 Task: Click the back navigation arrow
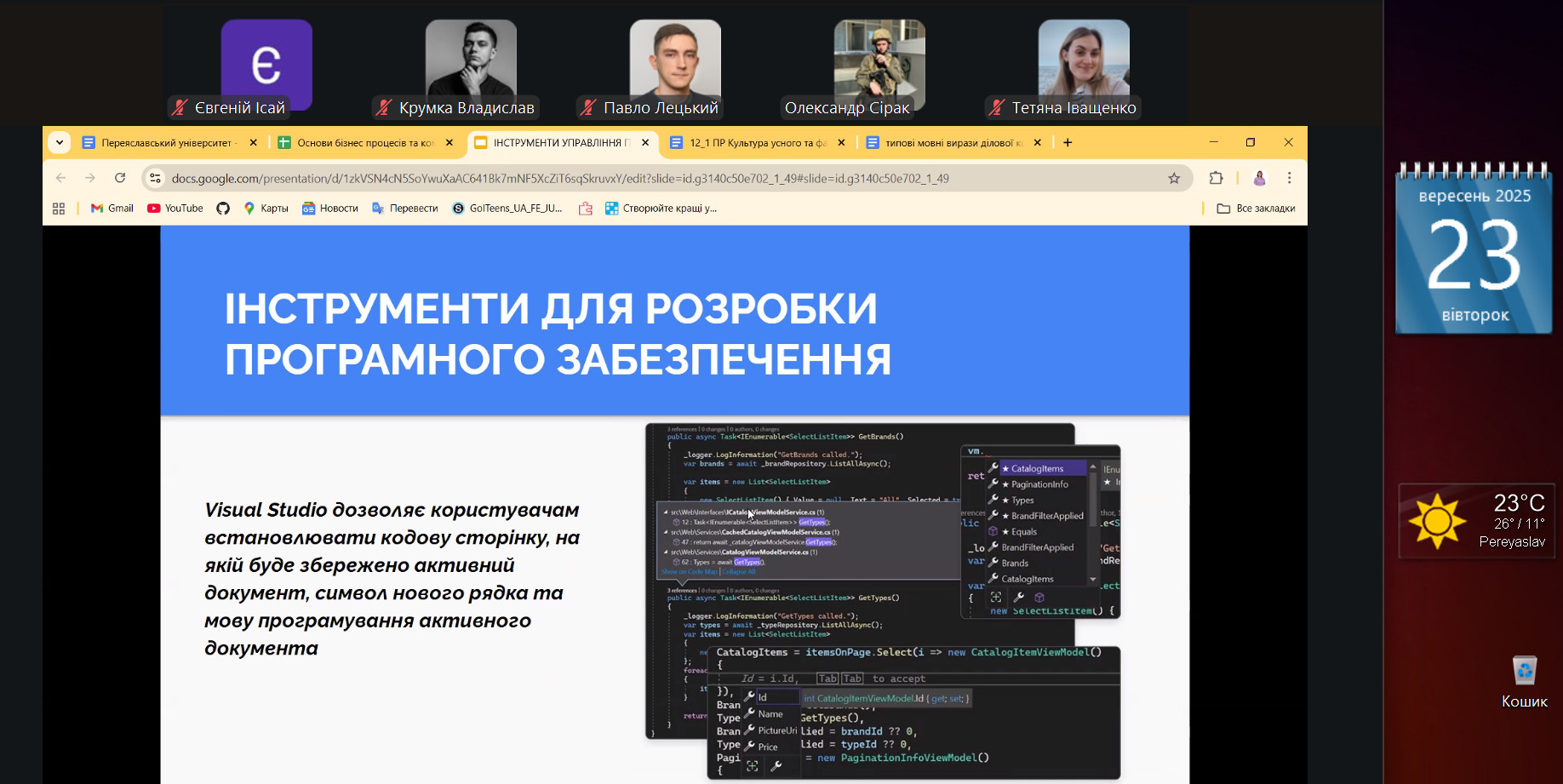60,178
